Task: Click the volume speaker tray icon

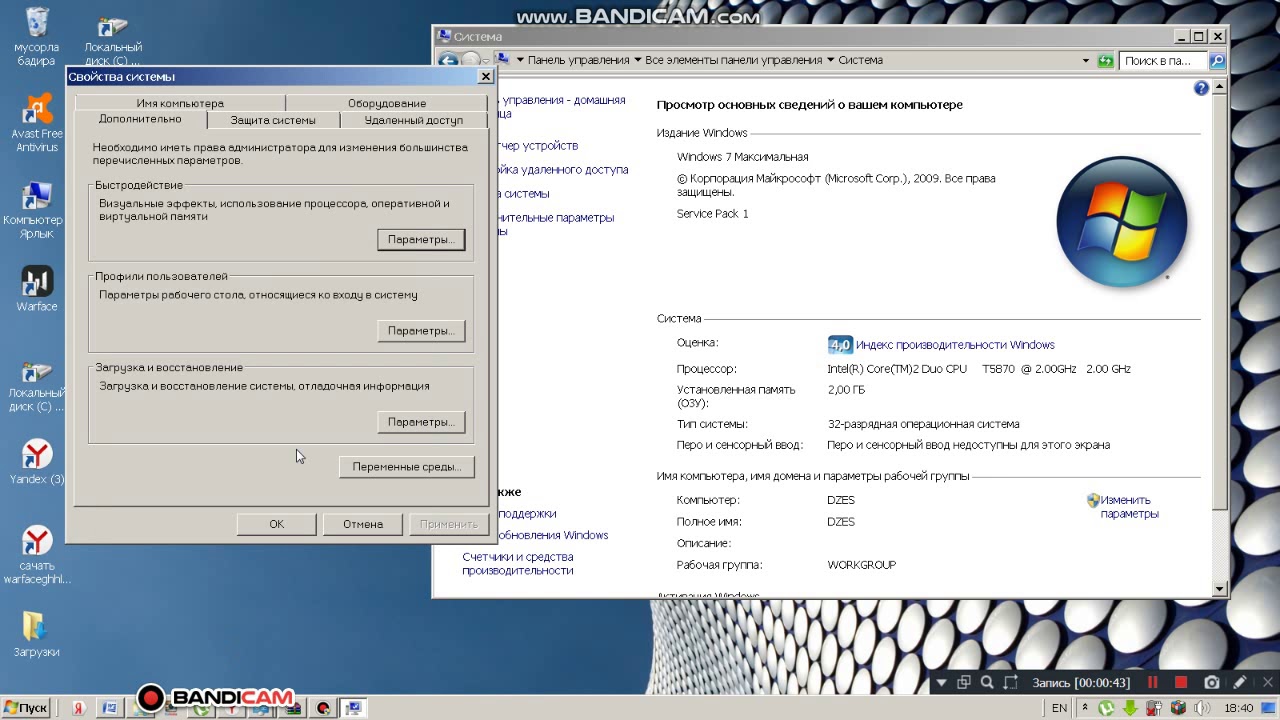Action: pos(1201,707)
